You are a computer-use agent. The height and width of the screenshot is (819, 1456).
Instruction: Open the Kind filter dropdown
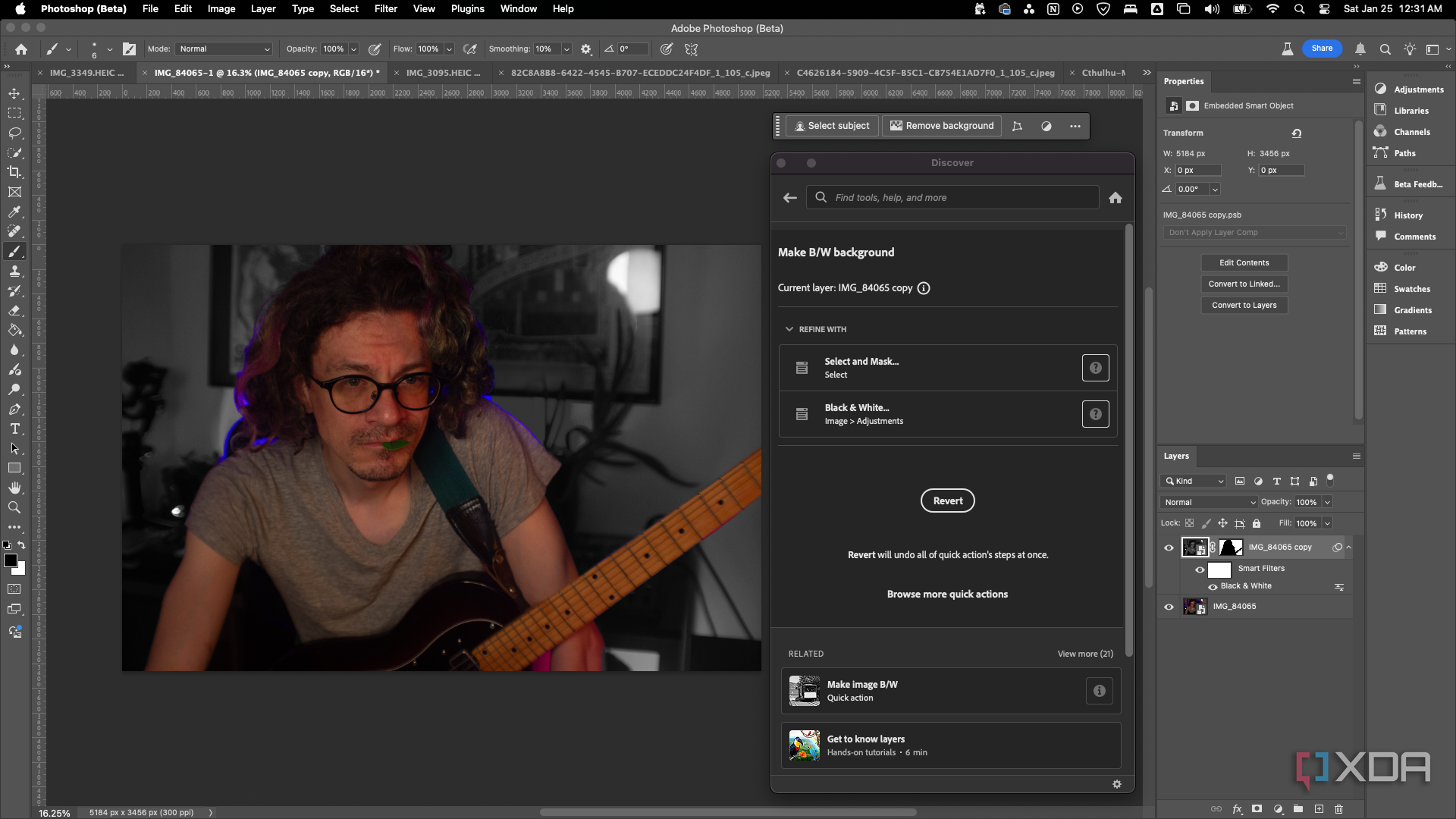click(x=1194, y=481)
